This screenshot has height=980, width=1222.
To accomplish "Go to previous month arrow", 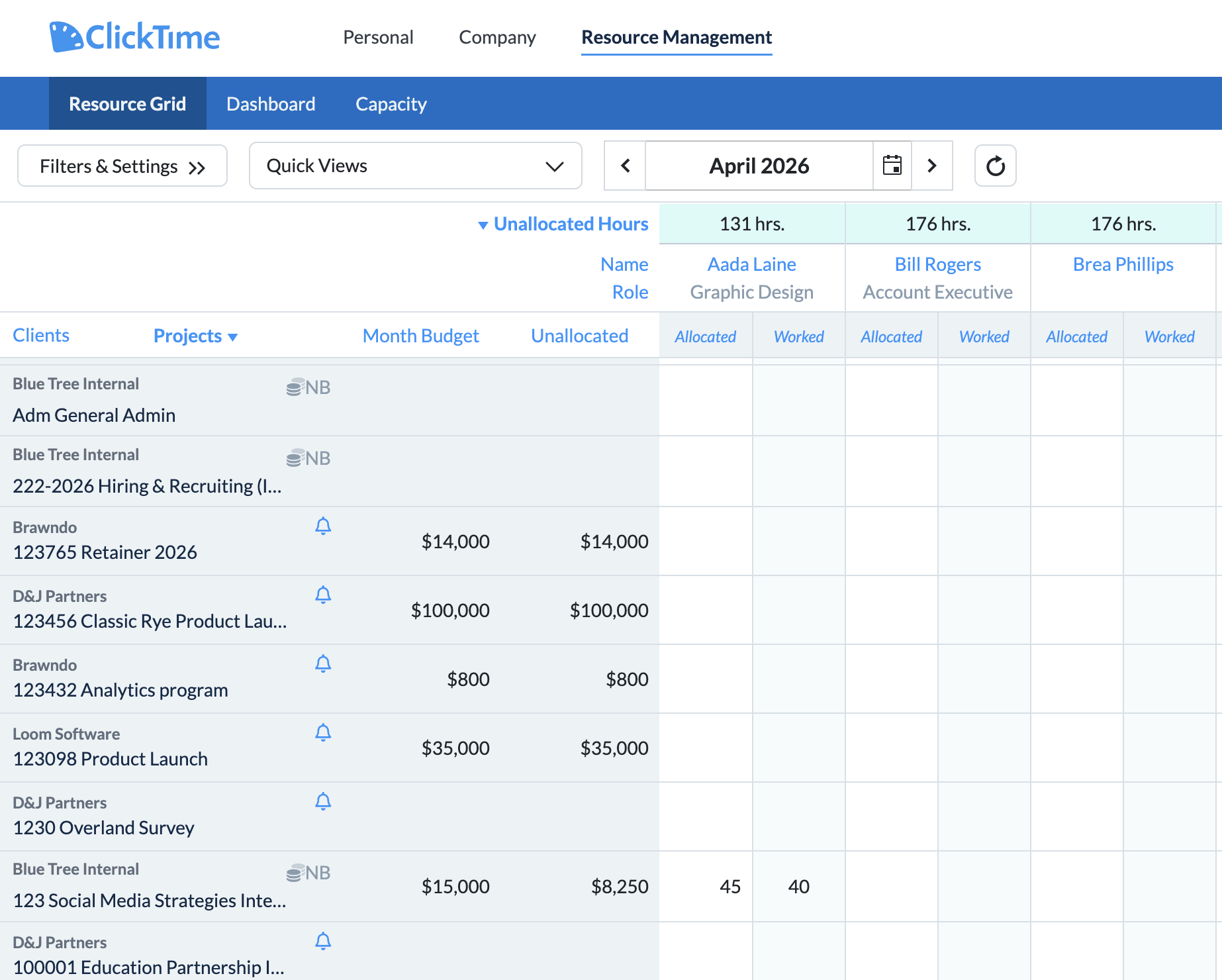I will point(625,166).
